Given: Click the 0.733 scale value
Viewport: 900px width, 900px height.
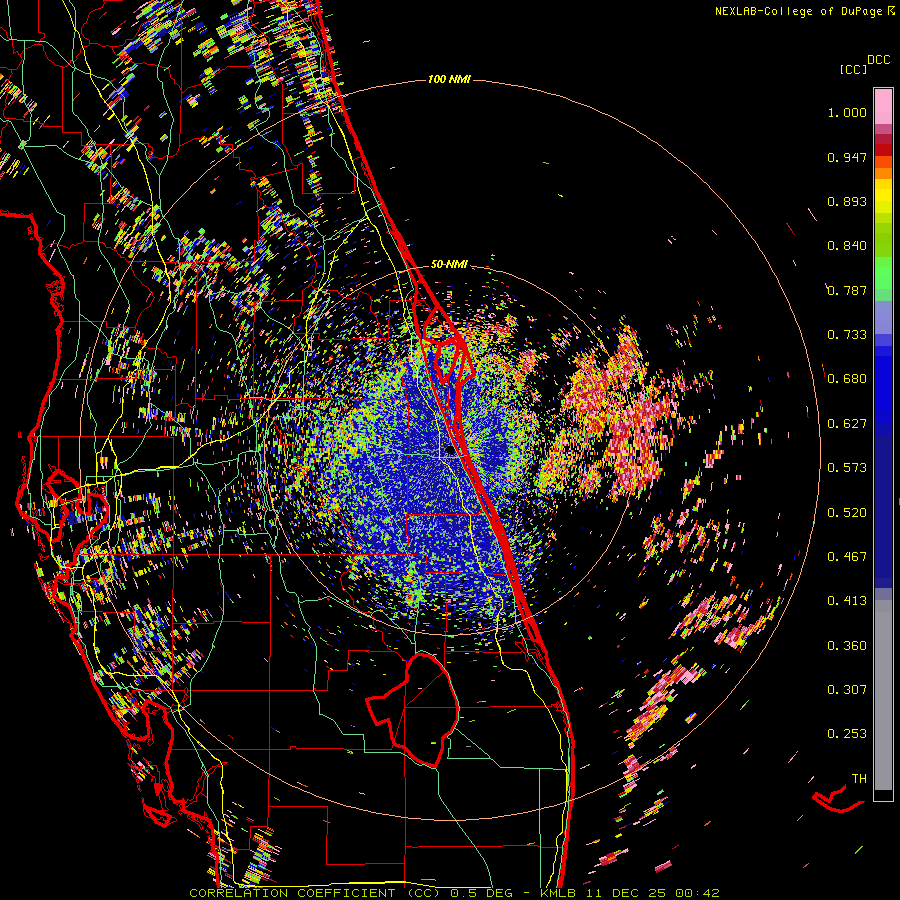Looking at the screenshot, I should coord(847,335).
